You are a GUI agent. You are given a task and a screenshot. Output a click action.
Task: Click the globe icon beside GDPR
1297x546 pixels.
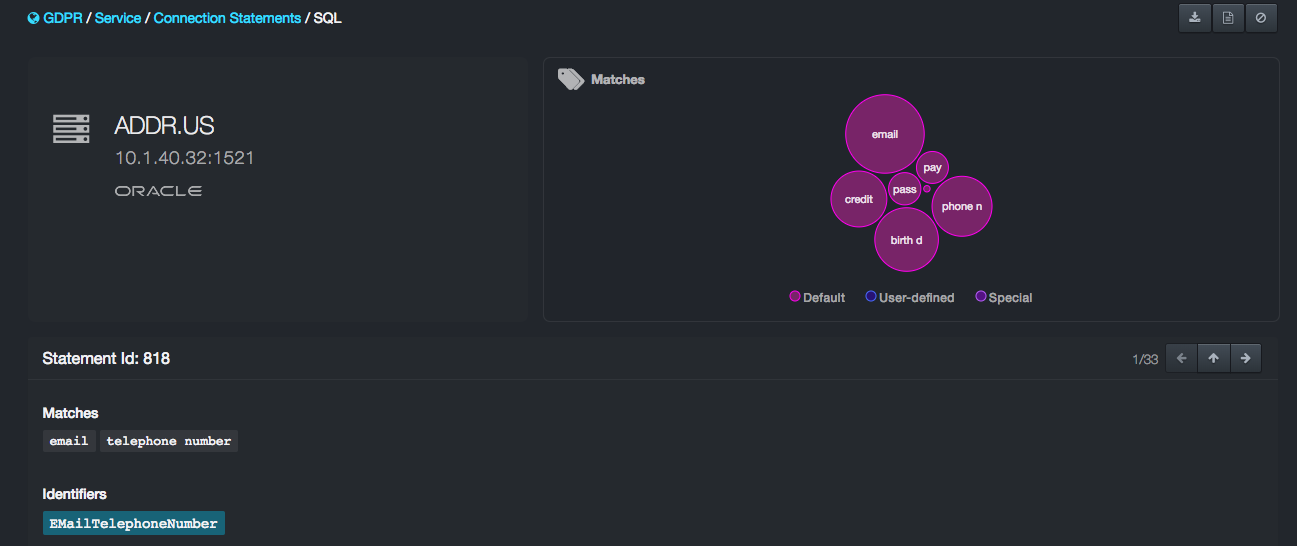click(33, 18)
